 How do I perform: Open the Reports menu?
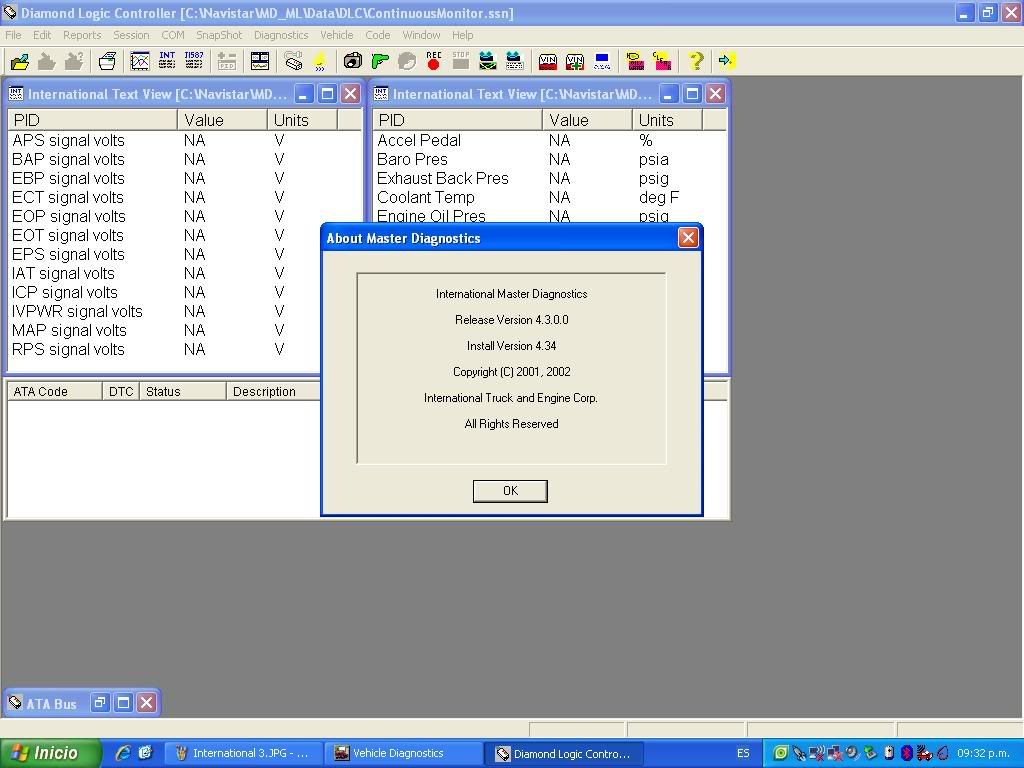[x=82, y=35]
